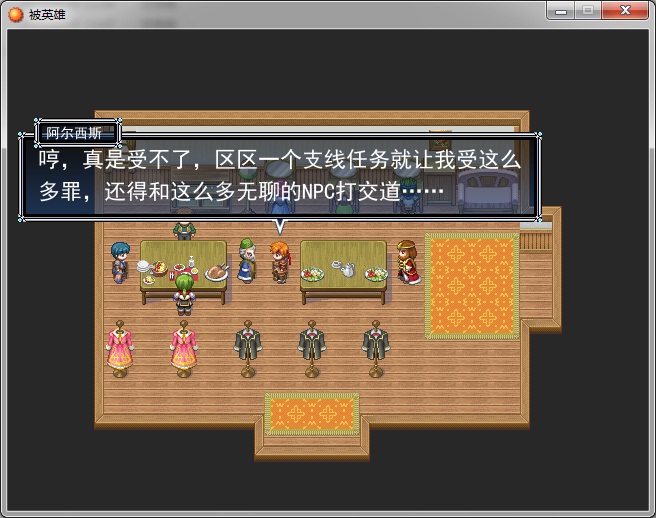Click the roast chicken on the left table
The image size is (656, 518).
pyautogui.click(x=217, y=272)
